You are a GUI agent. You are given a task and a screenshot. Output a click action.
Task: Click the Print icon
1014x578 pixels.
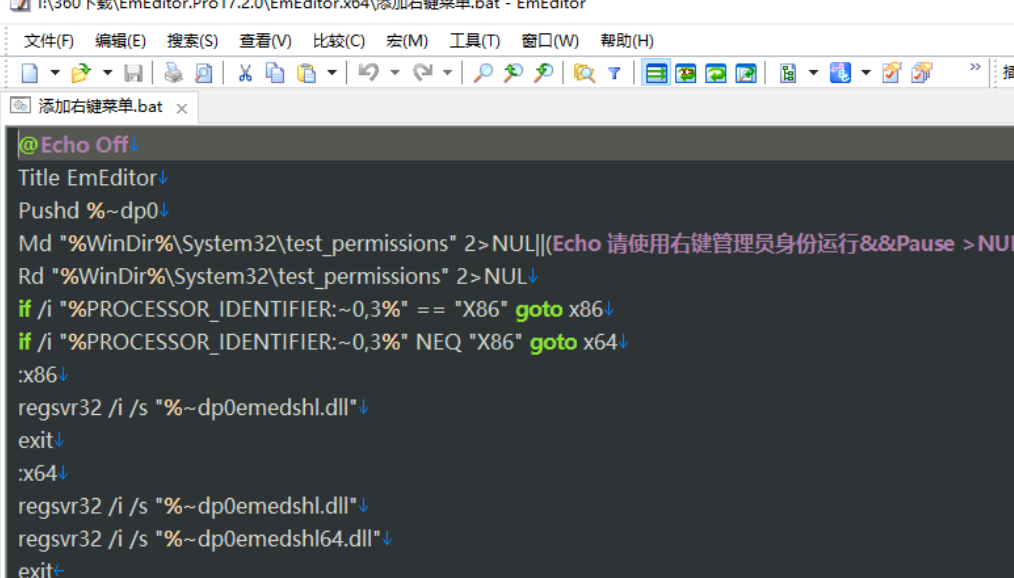pyautogui.click(x=173, y=73)
